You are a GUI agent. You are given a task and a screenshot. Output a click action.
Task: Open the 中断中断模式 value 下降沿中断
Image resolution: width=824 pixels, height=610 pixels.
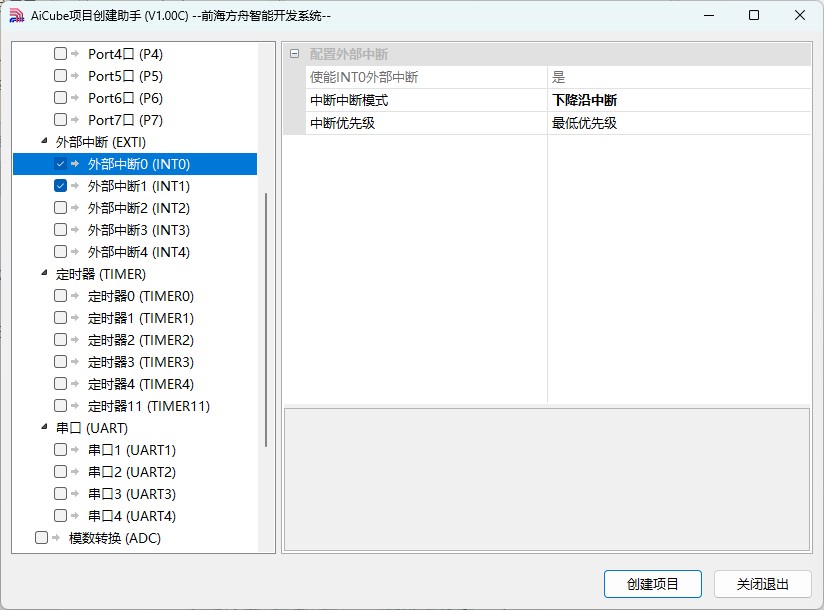pyautogui.click(x=679, y=100)
